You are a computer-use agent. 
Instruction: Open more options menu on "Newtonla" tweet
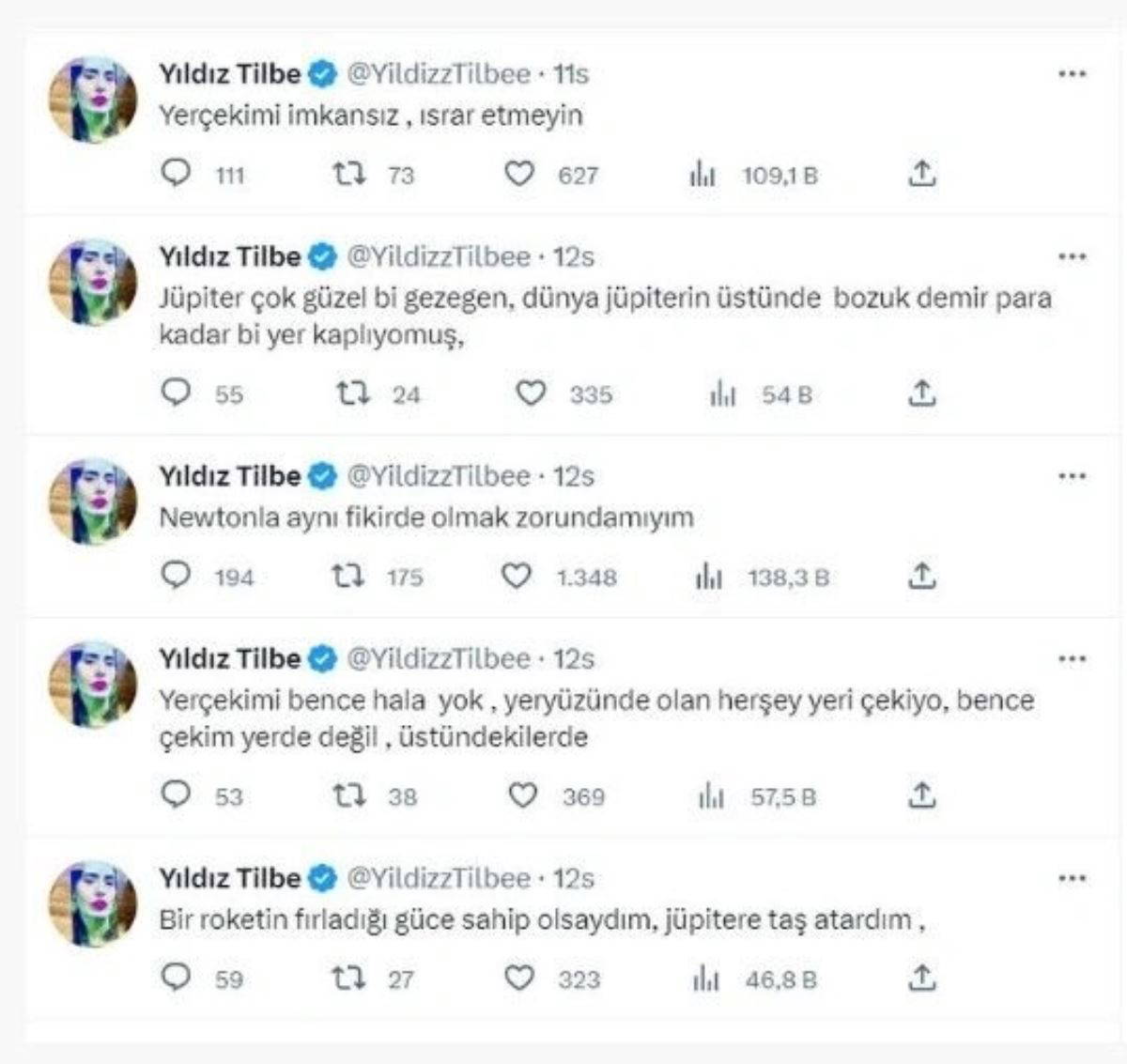[1072, 476]
